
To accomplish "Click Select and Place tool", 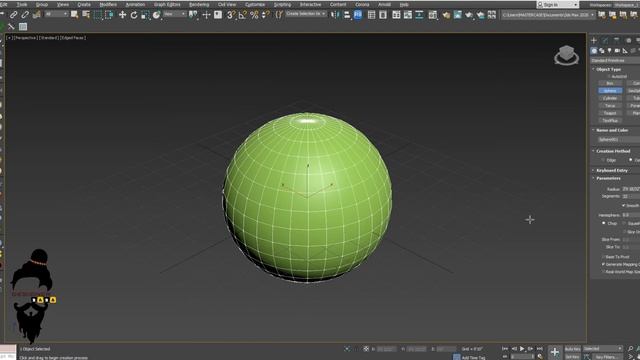I will click(156, 15).
